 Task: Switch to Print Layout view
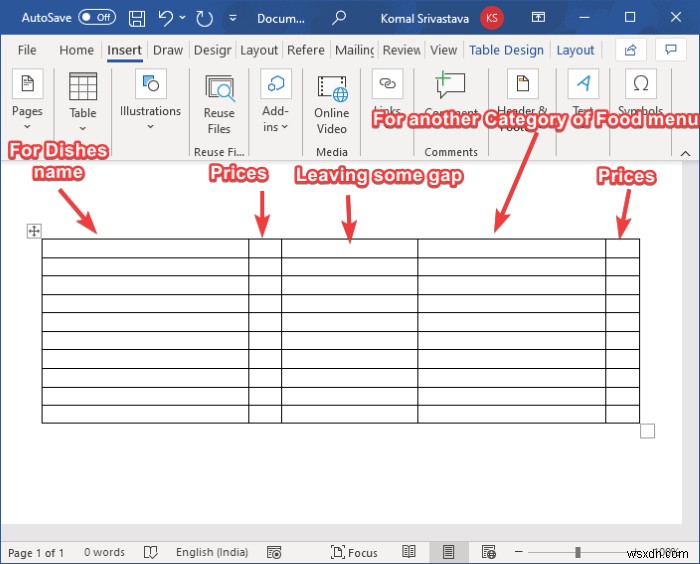[449, 552]
